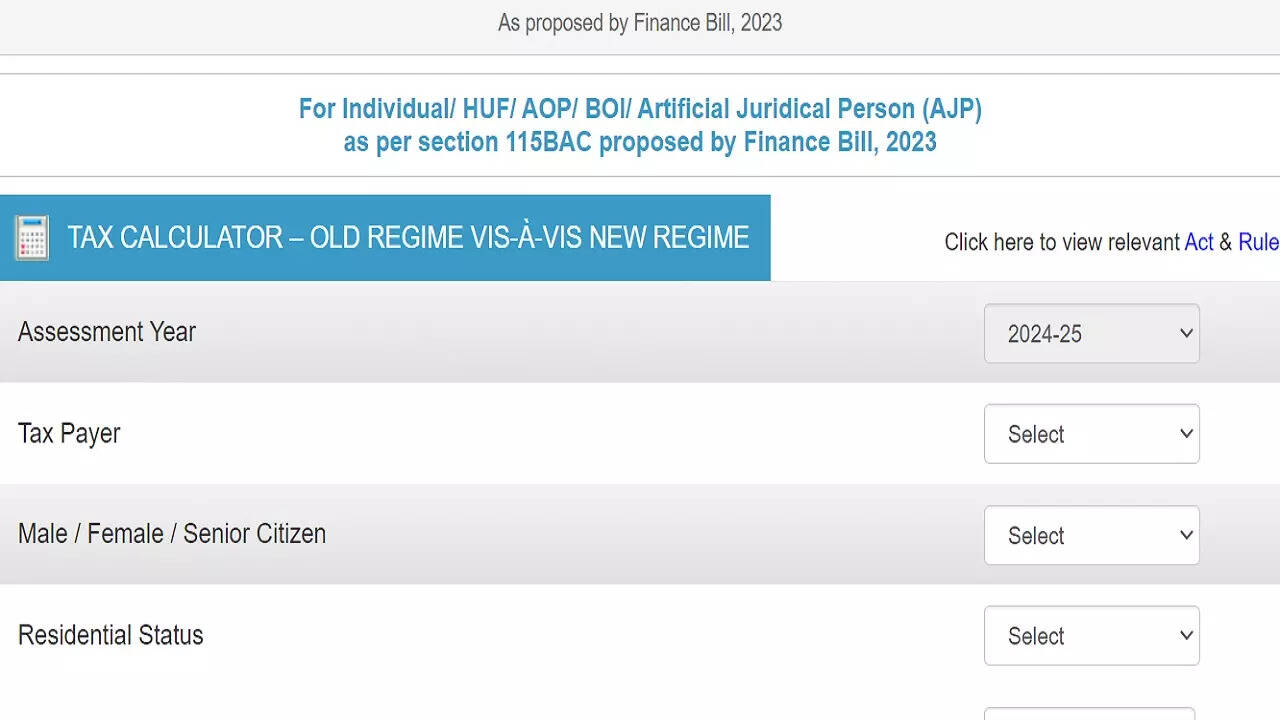Click the chevron arrow in the Residential Status box

(1186, 635)
